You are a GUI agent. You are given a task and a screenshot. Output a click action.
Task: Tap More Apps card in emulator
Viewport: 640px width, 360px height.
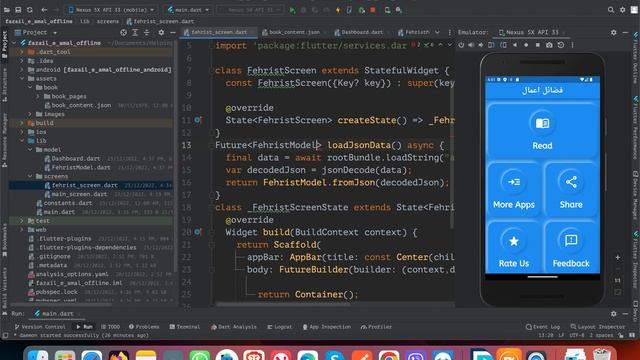tap(513, 189)
